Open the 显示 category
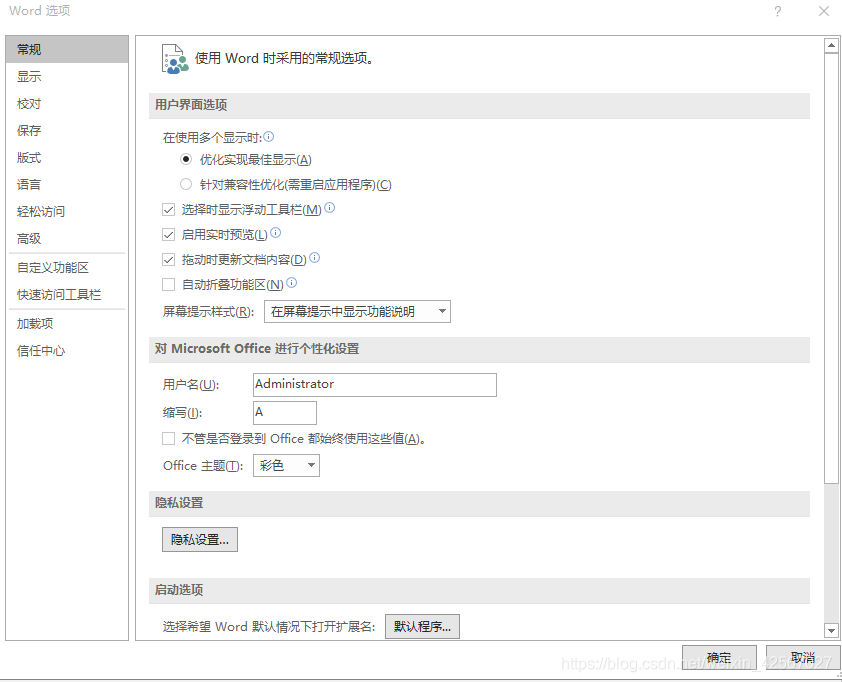Viewport: 842px width, 682px height. pyautogui.click(x=67, y=76)
